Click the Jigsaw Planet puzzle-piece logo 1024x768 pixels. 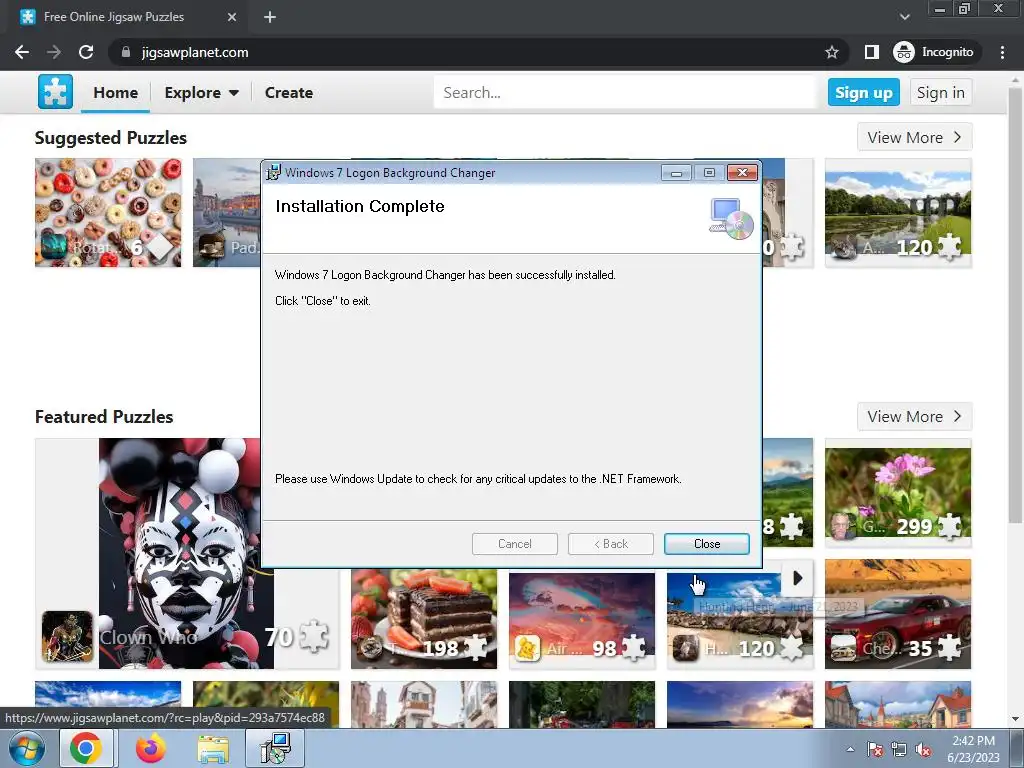56,92
